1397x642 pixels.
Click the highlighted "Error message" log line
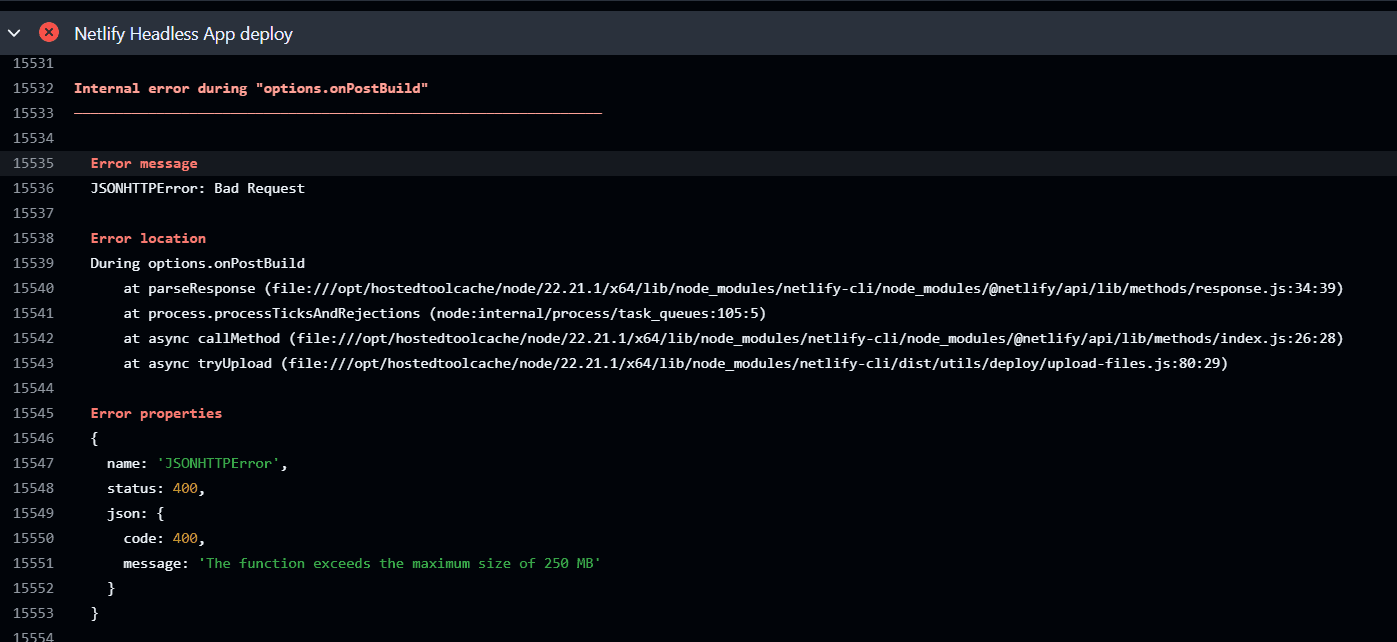point(144,163)
